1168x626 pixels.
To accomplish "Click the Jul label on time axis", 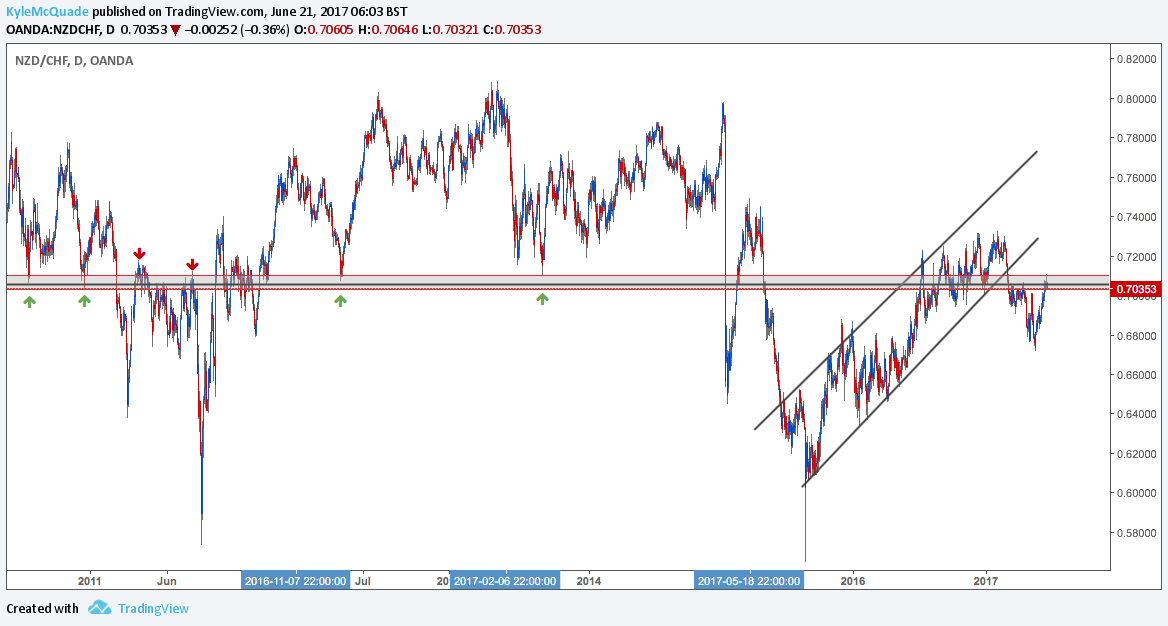I will pos(363,581).
